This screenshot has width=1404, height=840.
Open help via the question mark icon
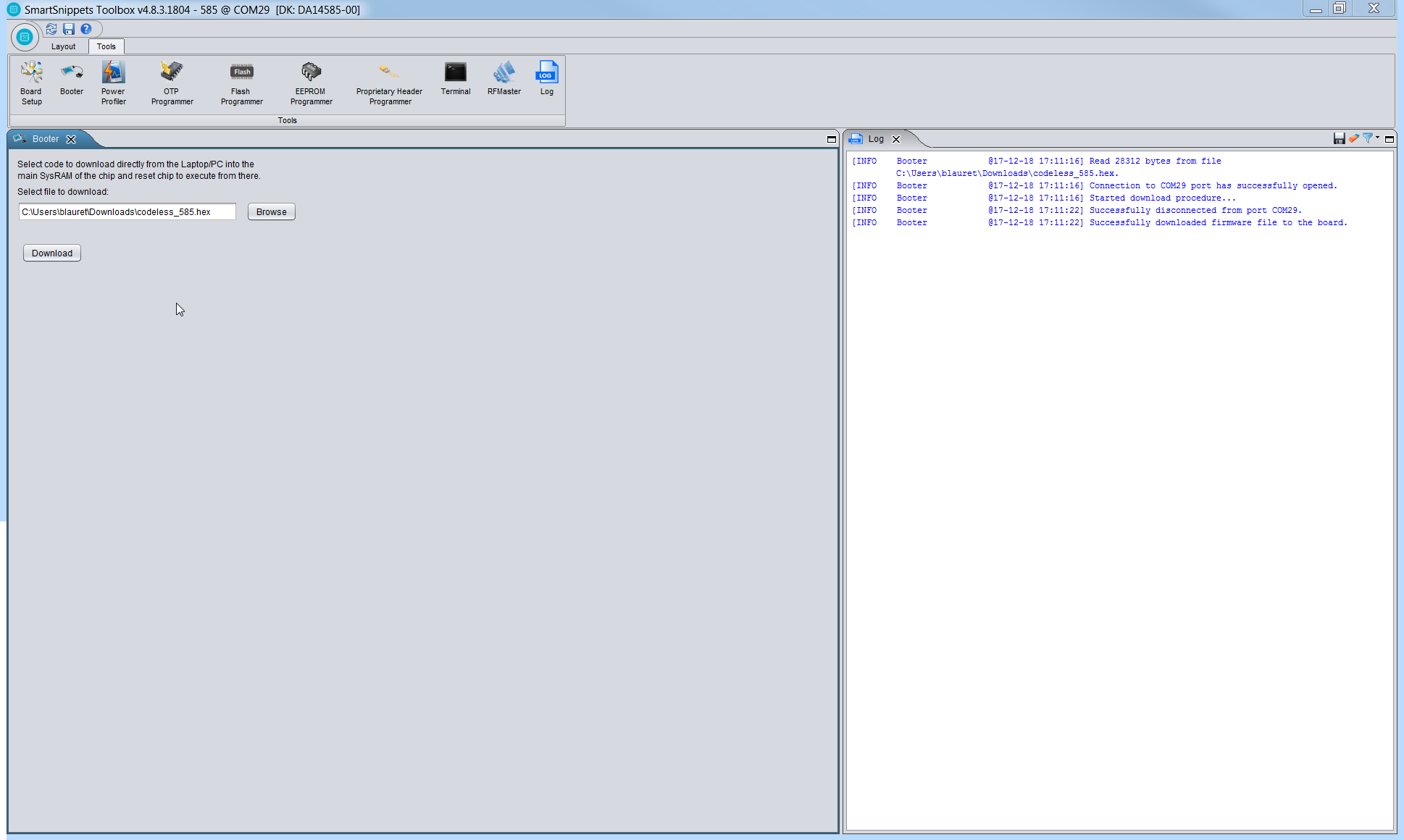(86, 29)
